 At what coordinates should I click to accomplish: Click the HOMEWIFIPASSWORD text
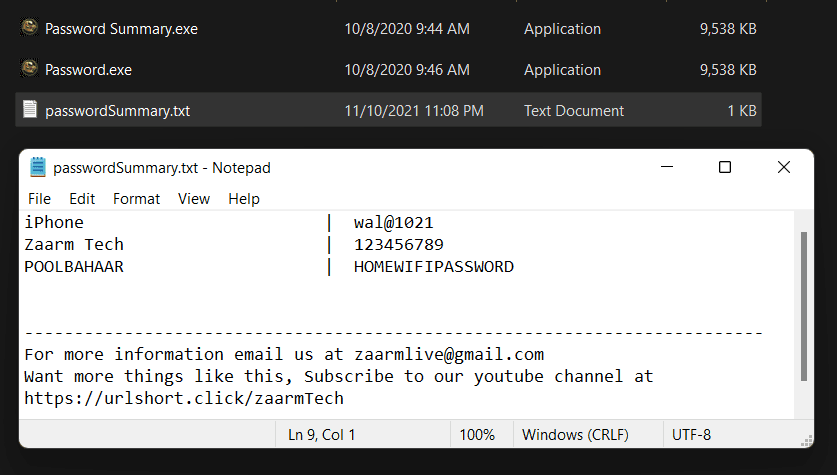pyautogui.click(x=433, y=266)
